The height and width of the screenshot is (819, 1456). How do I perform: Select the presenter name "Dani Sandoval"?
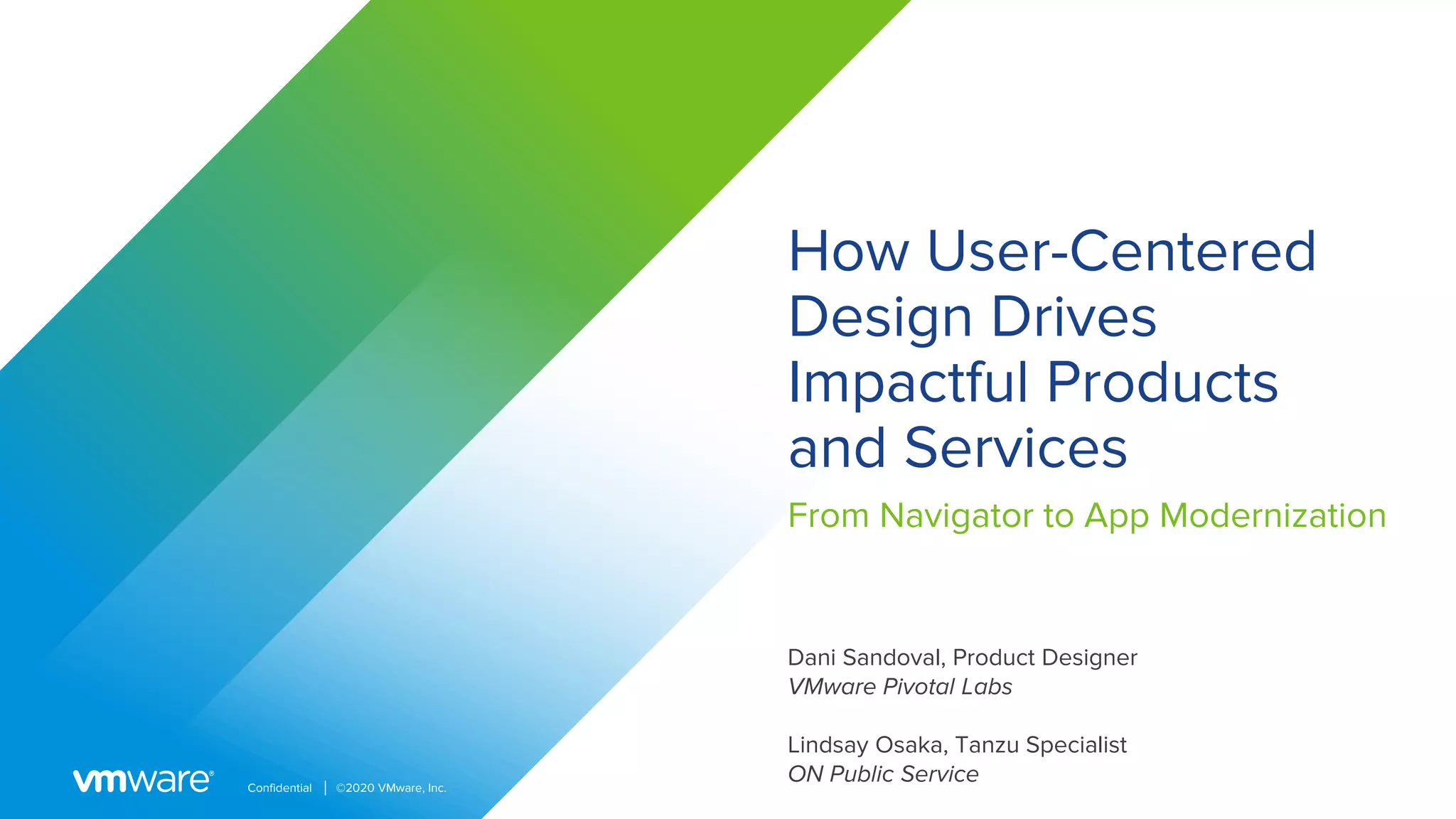click(x=864, y=658)
